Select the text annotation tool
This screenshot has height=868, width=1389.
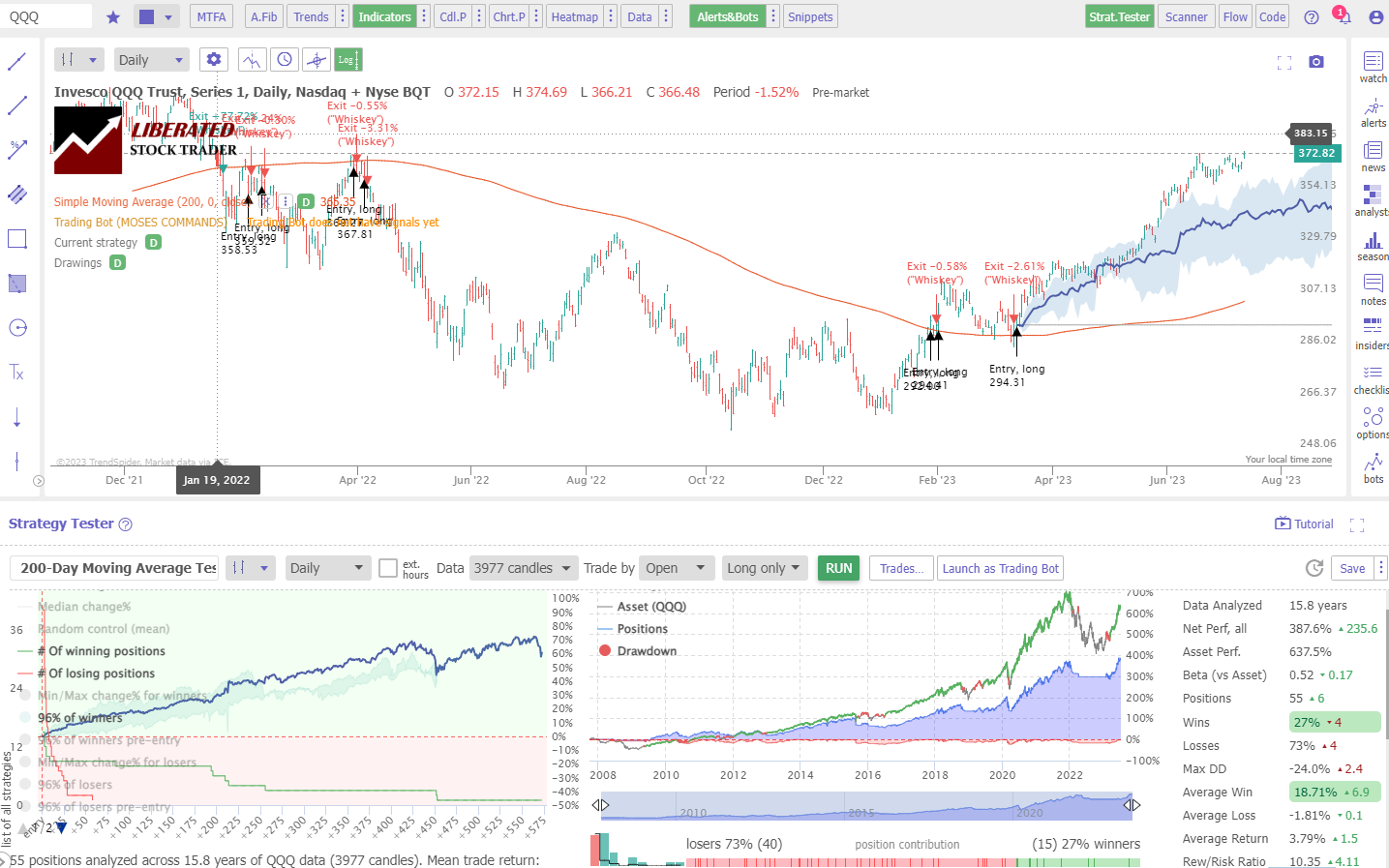17,373
